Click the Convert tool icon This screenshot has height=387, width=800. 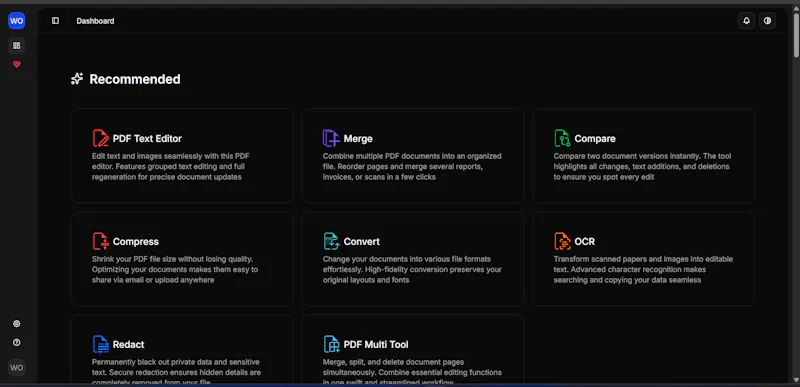pyautogui.click(x=331, y=241)
